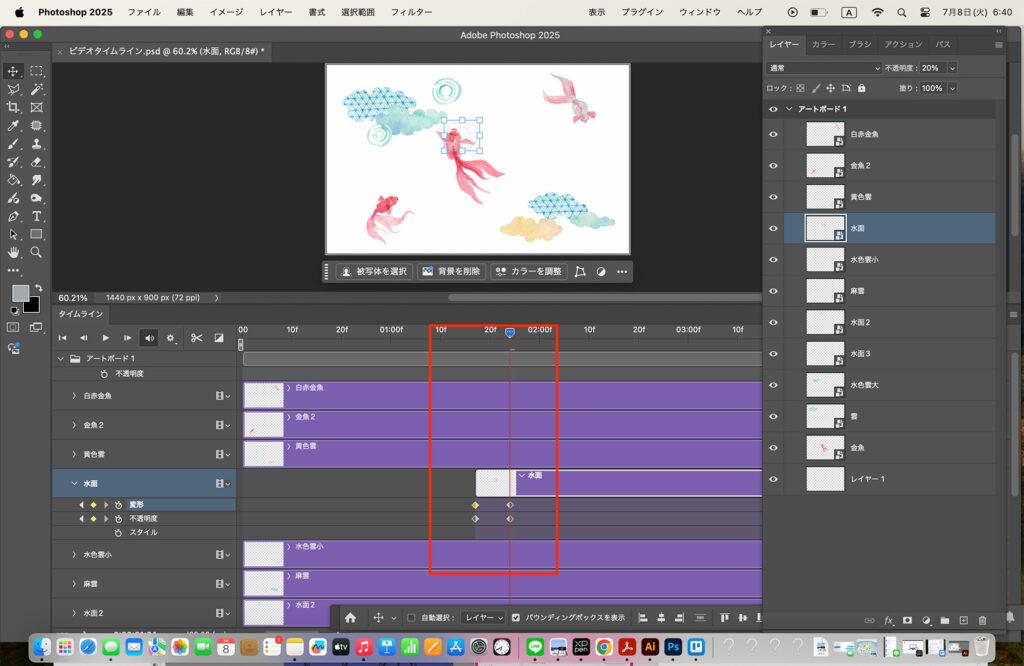Select the Brush tool
Screen dimensions: 1024x666
point(13,144)
